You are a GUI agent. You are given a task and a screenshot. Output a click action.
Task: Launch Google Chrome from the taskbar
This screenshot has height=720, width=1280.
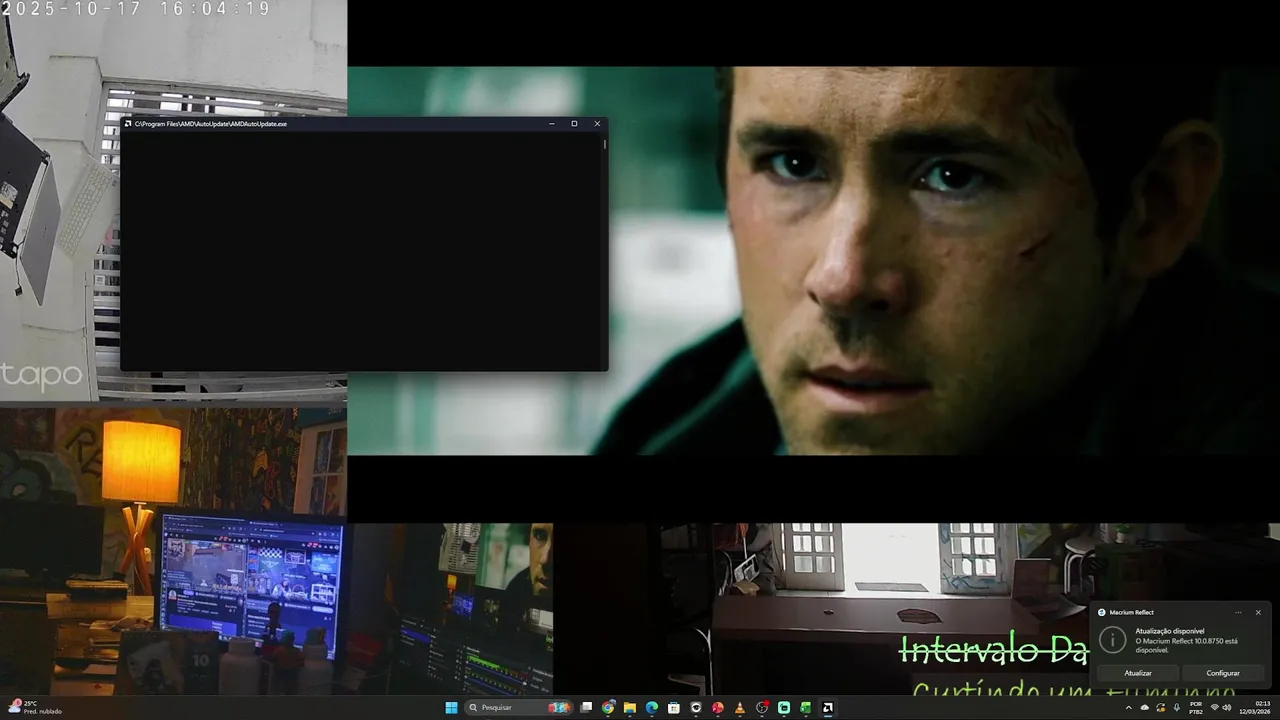608,708
